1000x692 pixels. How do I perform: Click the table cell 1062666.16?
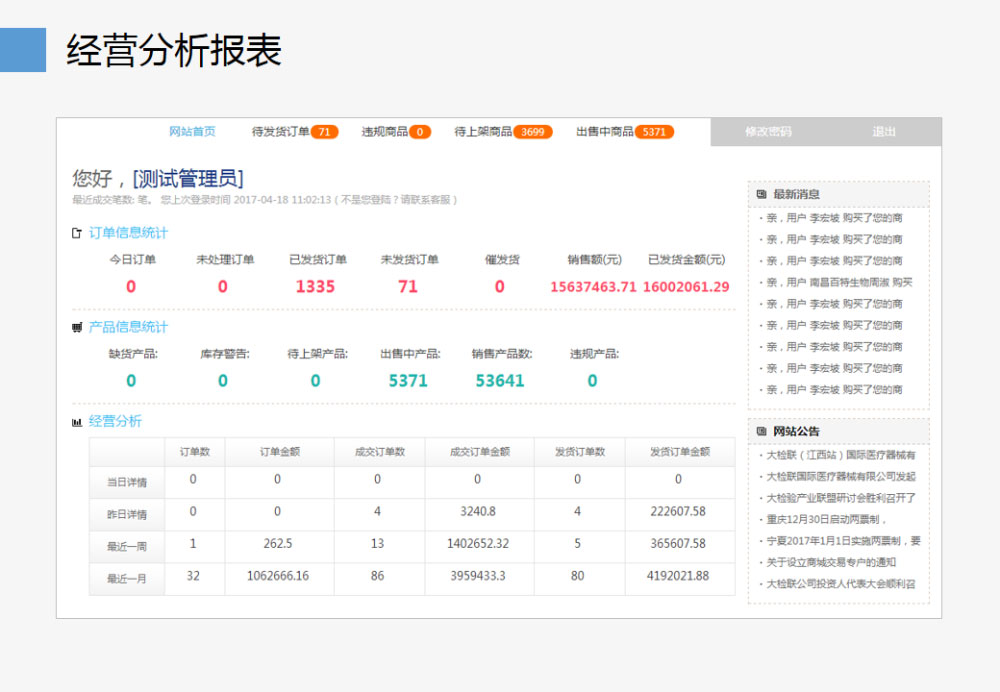coord(277,576)
